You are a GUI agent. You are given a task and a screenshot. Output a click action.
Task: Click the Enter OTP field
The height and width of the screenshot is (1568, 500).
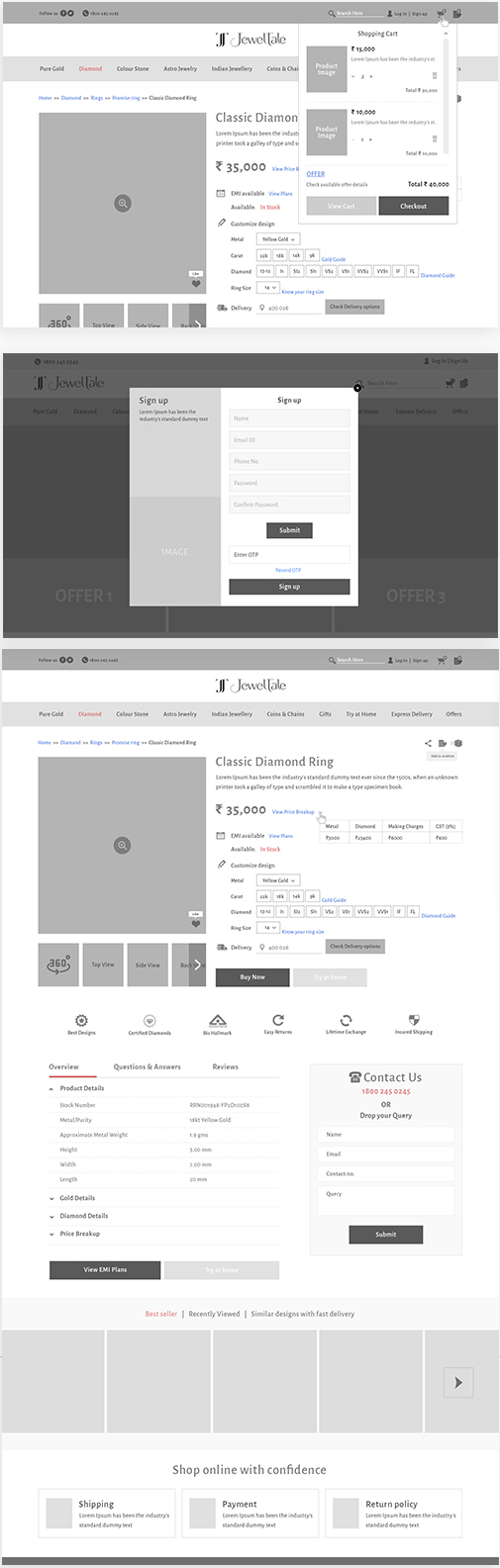289,555
